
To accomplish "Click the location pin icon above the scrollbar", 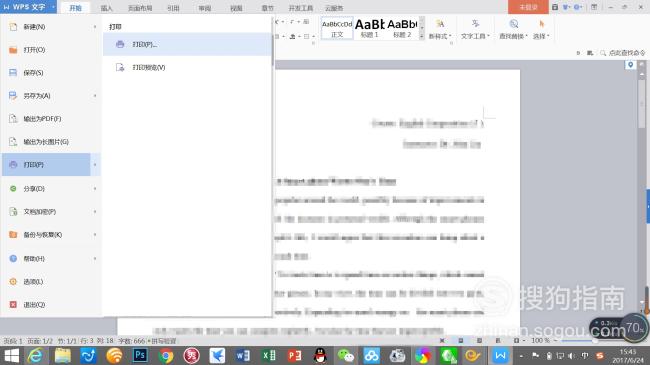I will [631, 65].
